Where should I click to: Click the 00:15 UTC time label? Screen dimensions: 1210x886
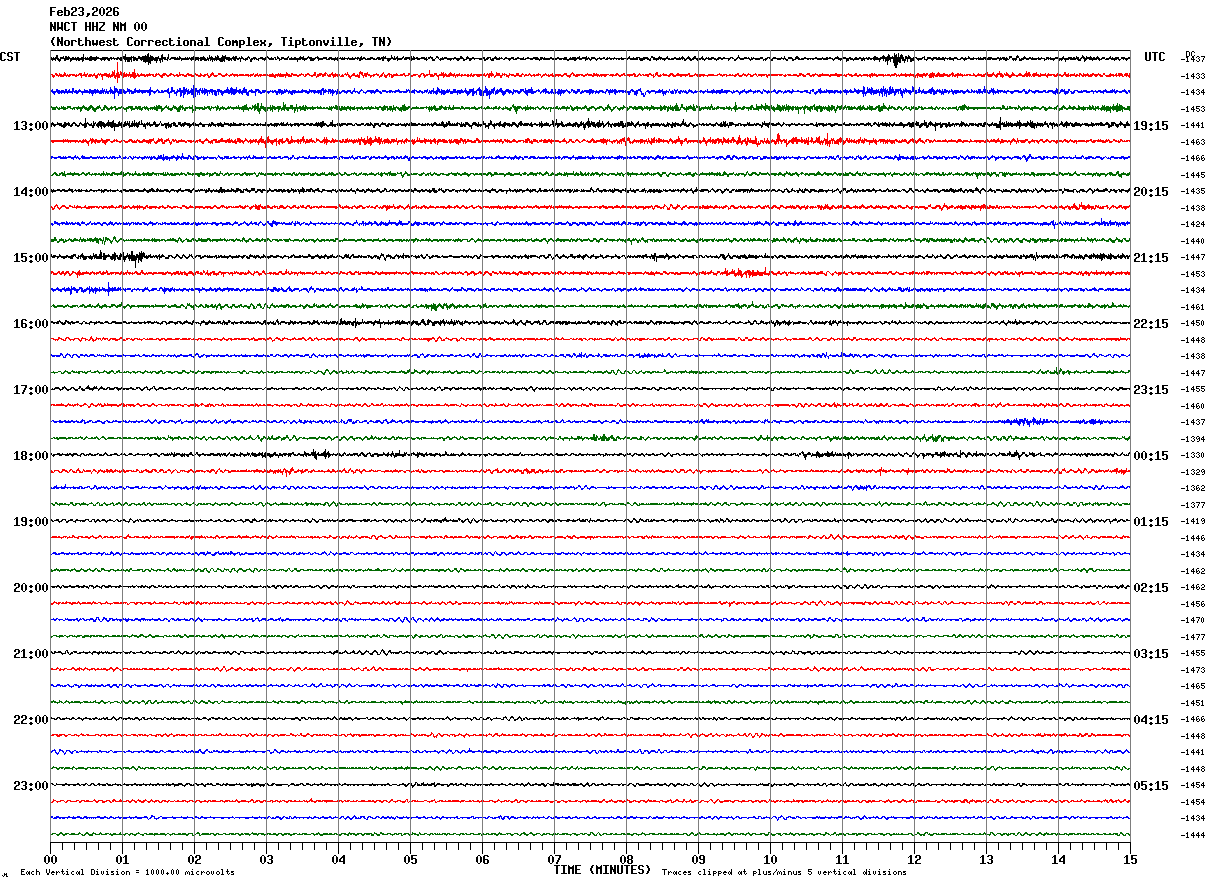pos(1150,456)
